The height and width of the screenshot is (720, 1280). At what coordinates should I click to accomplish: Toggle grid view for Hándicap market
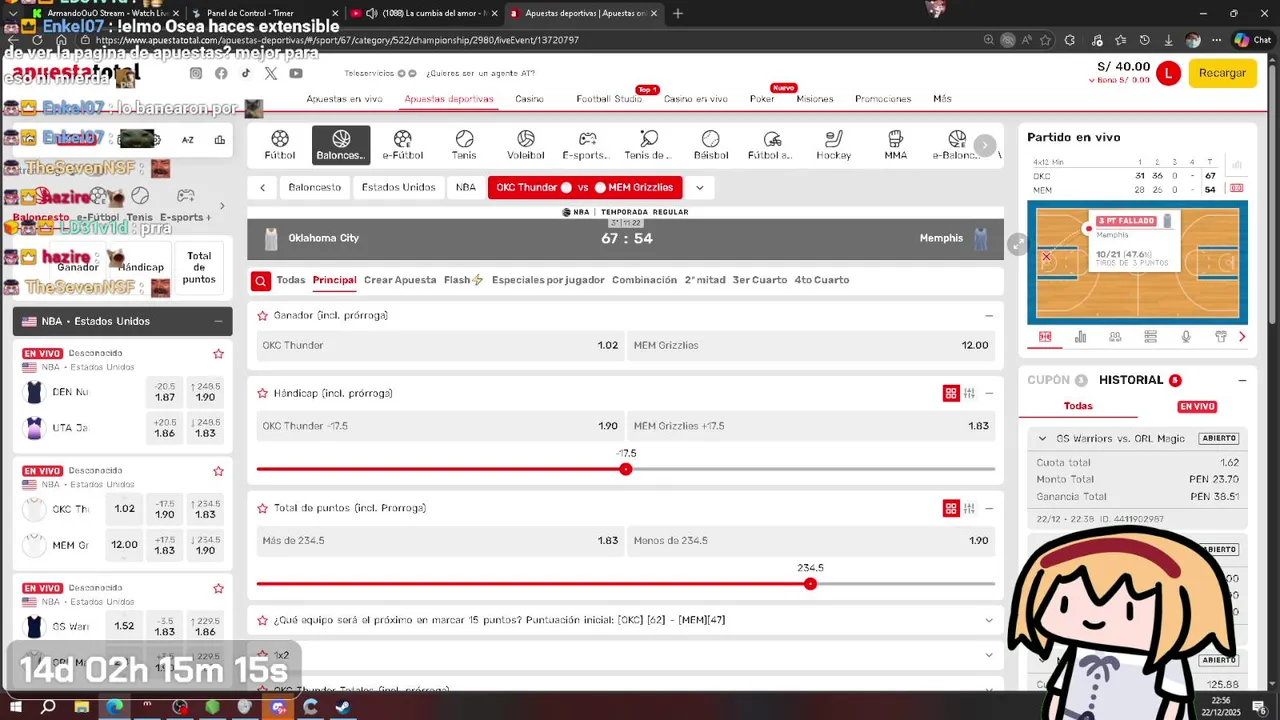coord(951,394)
